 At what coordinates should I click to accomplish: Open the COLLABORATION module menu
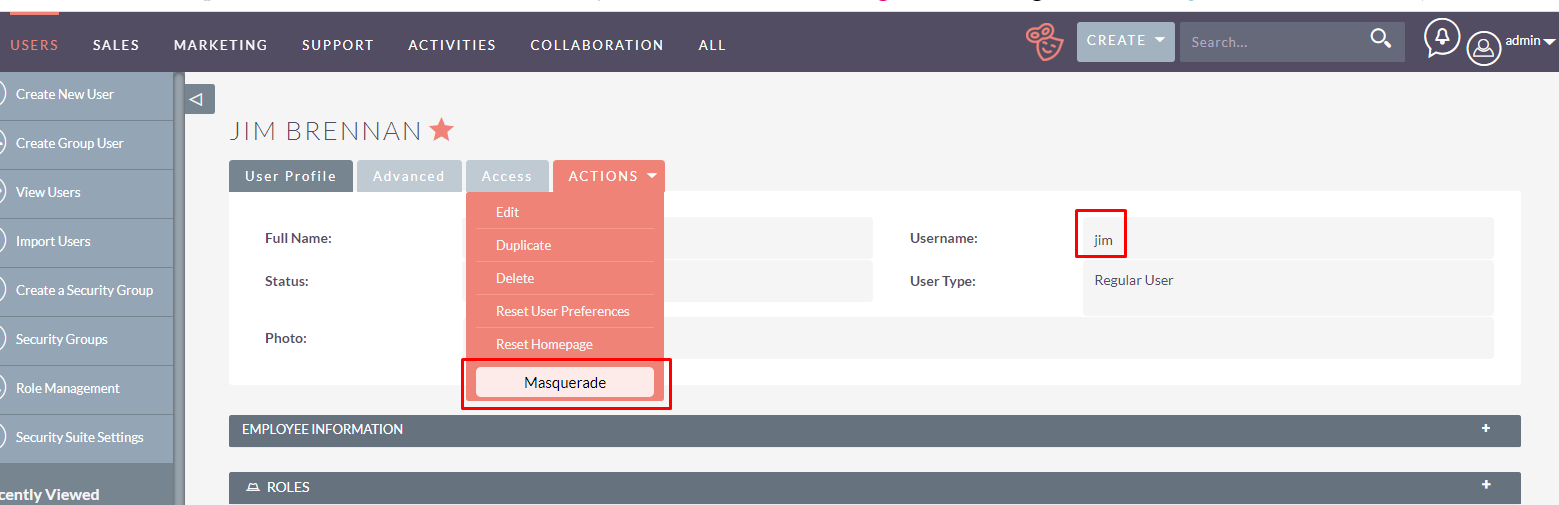click(597, 45)
